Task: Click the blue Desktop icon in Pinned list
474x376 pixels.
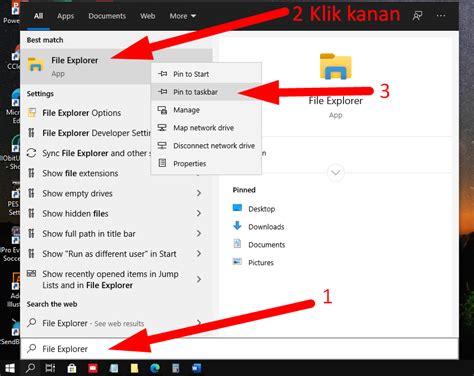Action: click(237, 208)
